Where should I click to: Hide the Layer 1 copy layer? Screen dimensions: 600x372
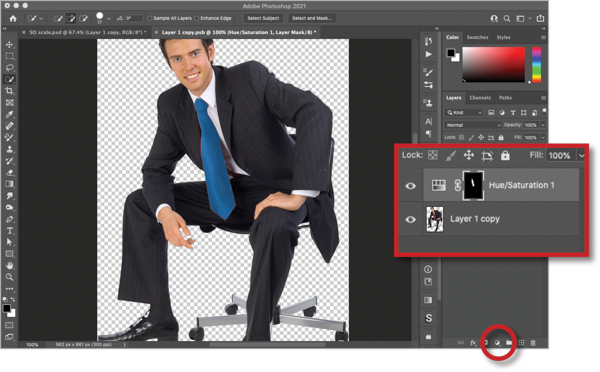(410, 220)
